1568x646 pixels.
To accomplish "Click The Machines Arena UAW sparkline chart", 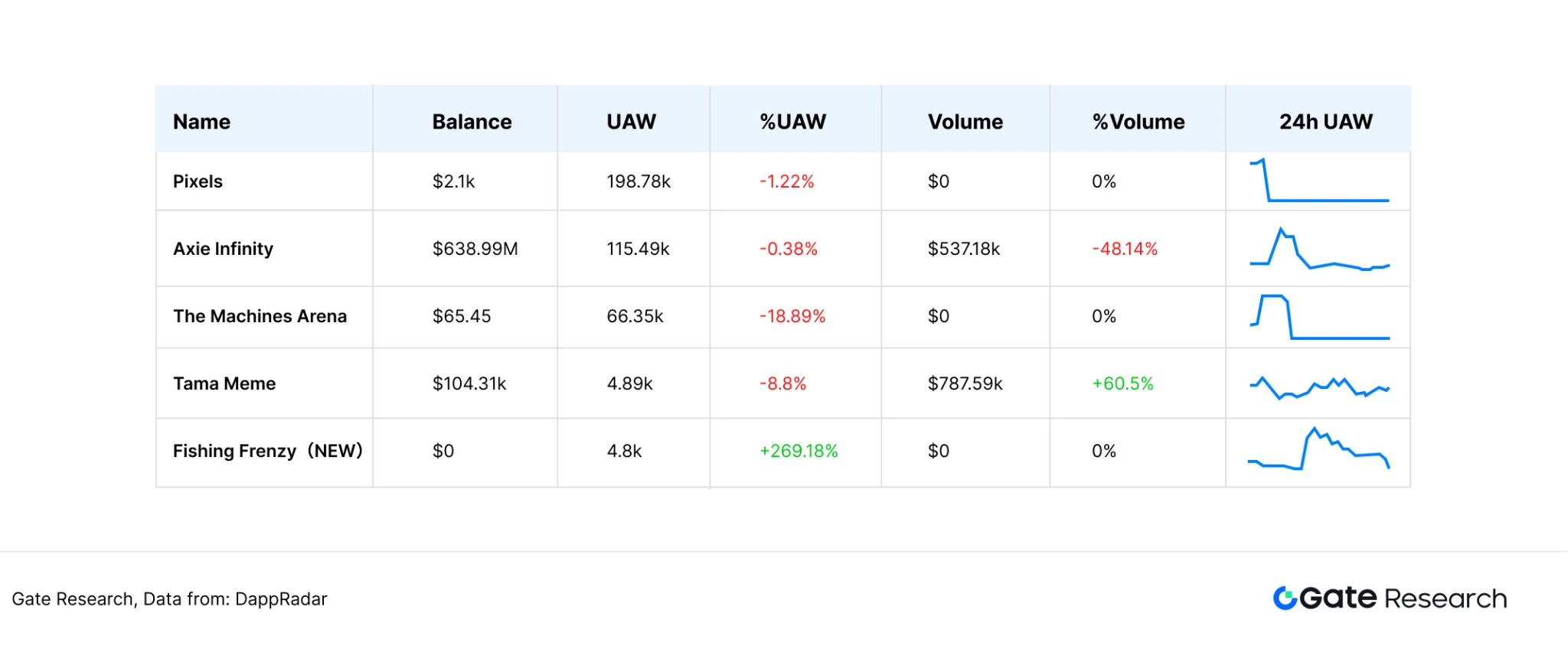I will pyautogui.click(x=1318, y=317).
